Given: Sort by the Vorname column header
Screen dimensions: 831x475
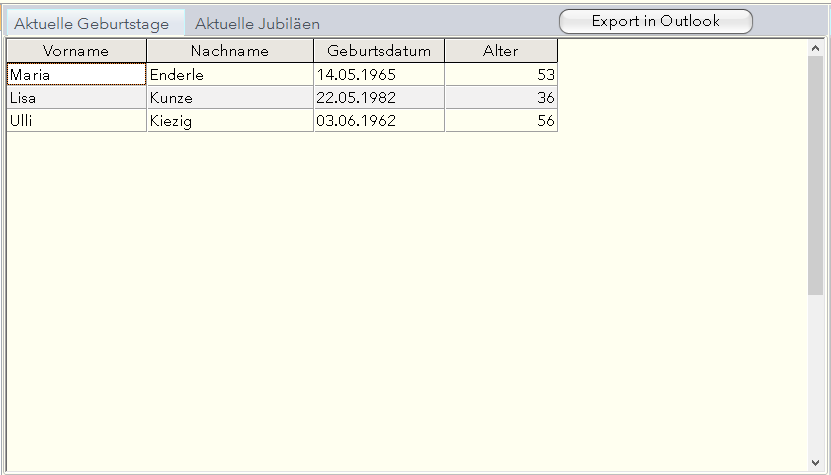Looking at the screenshot, I should point(76,51).
